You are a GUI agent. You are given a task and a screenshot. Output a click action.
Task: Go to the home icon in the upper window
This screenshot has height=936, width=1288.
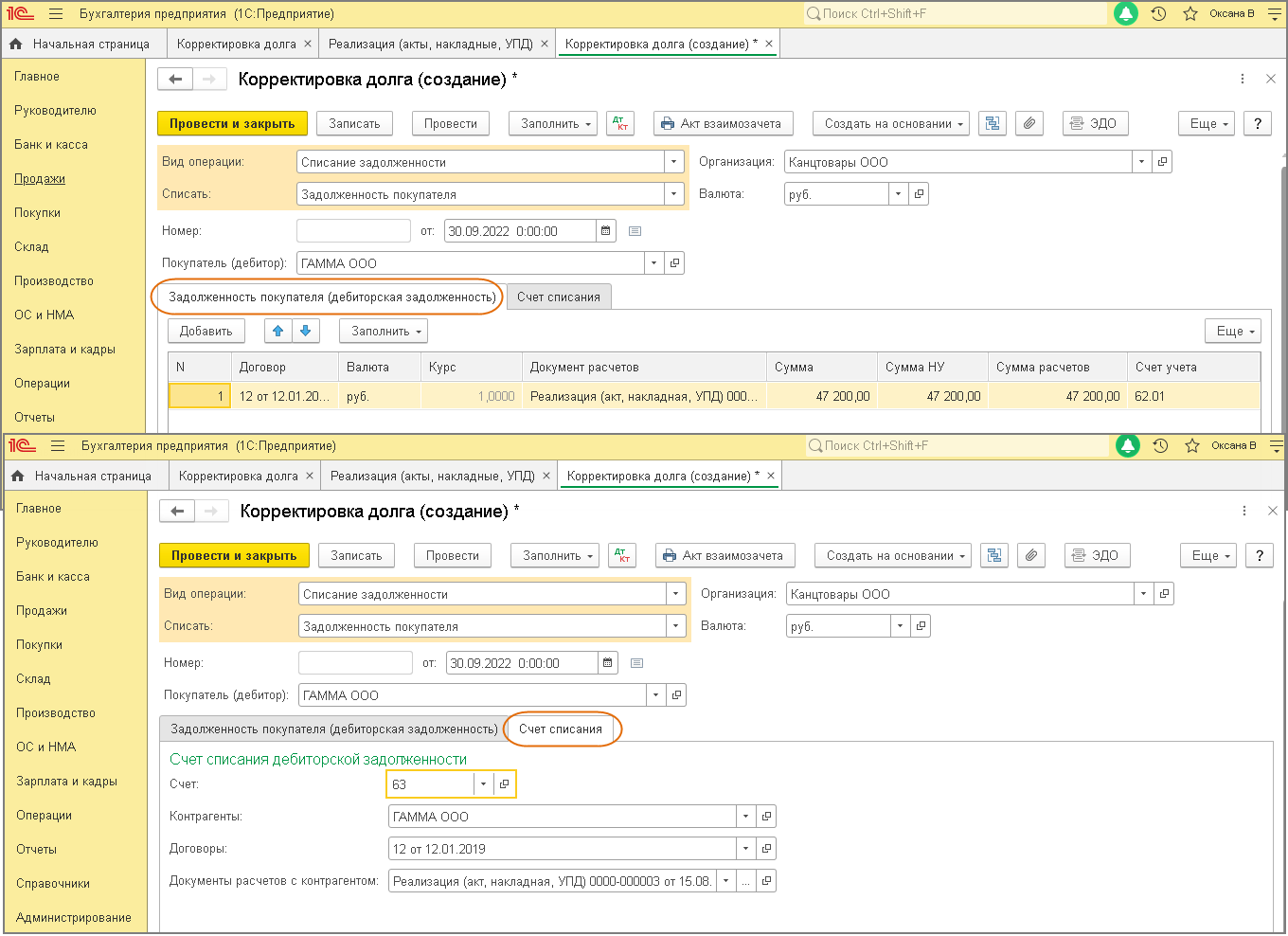(16, 45)
